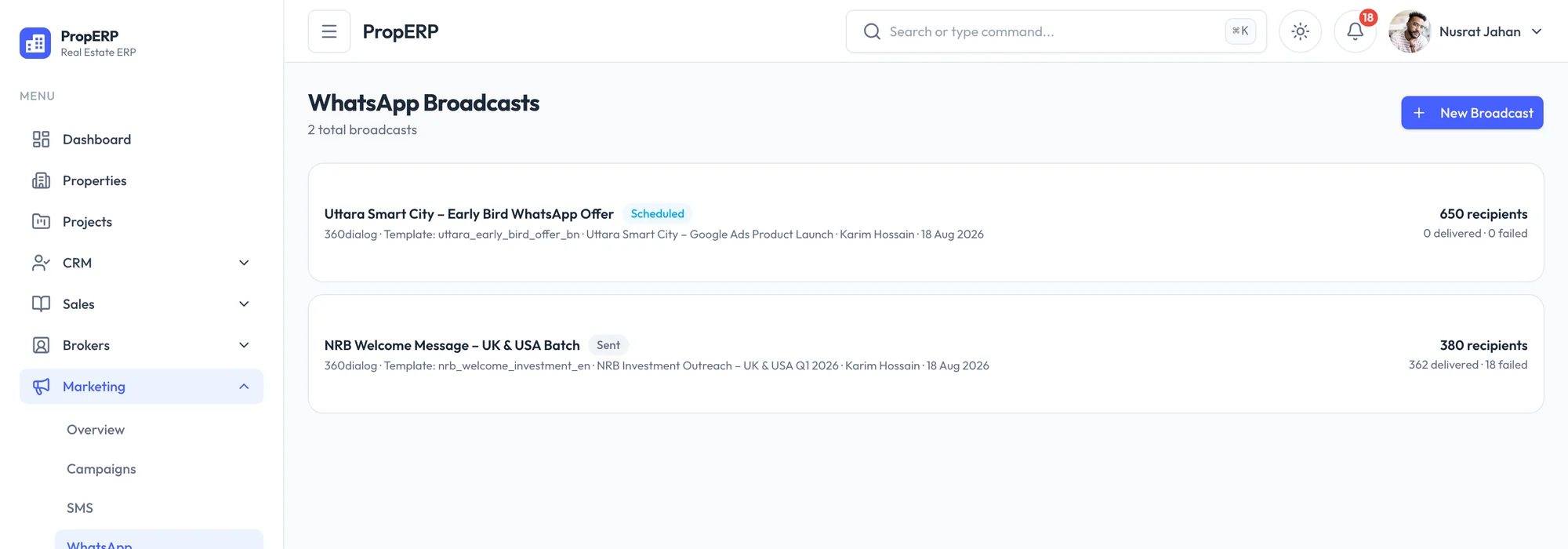Click the '362 delivered · 18 failed' text
This screenshot has width=1568, height=549.
point(1468,365)
